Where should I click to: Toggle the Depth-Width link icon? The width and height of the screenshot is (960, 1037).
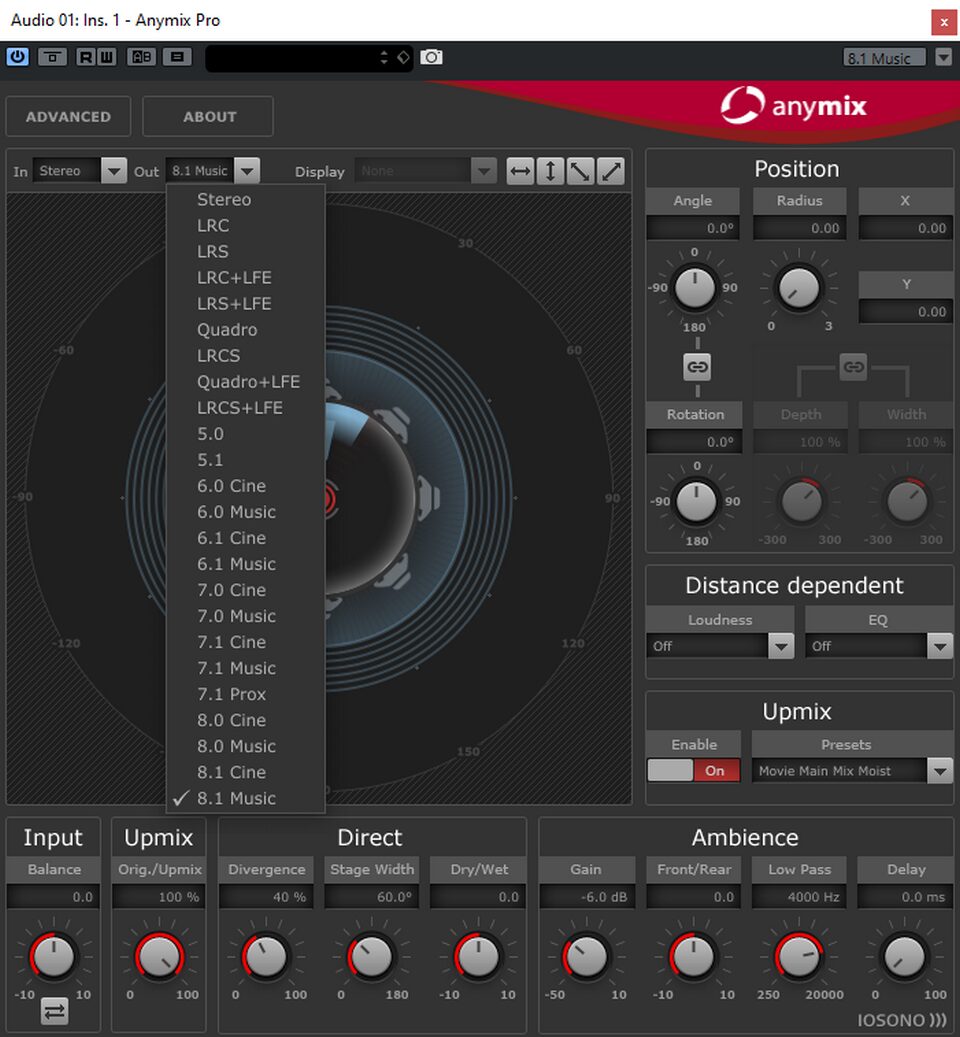click(854, 367)
